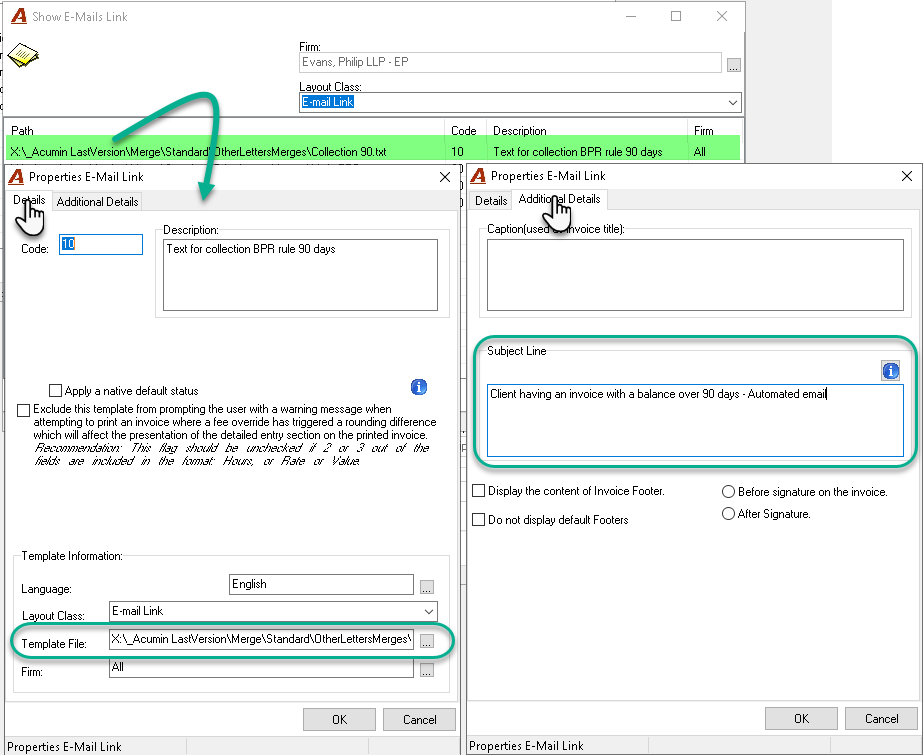Image resolution: width=923 pixels, height=755 pixels.
Task: Close the left Properties E-Mail Link dialog
Action: pos(445,177)
